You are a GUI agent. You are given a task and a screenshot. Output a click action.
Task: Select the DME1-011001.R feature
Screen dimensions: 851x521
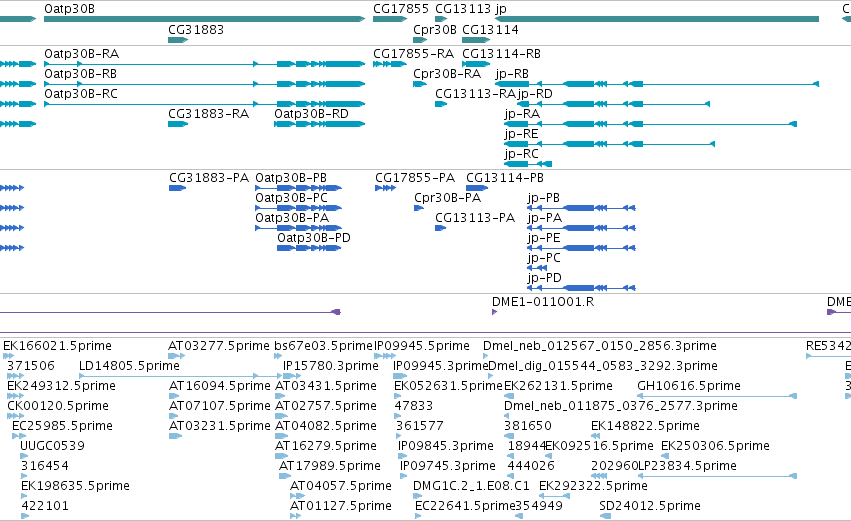494,312
